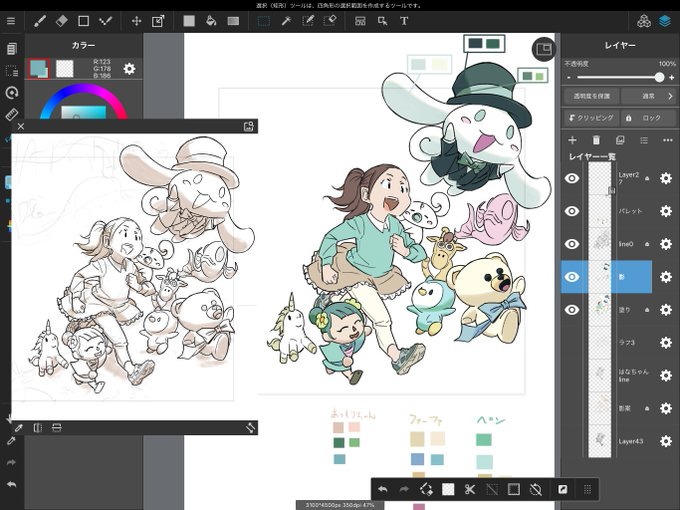Open settings gear for ラフ3 layer

pyautogui.click(x=666, y=343)
